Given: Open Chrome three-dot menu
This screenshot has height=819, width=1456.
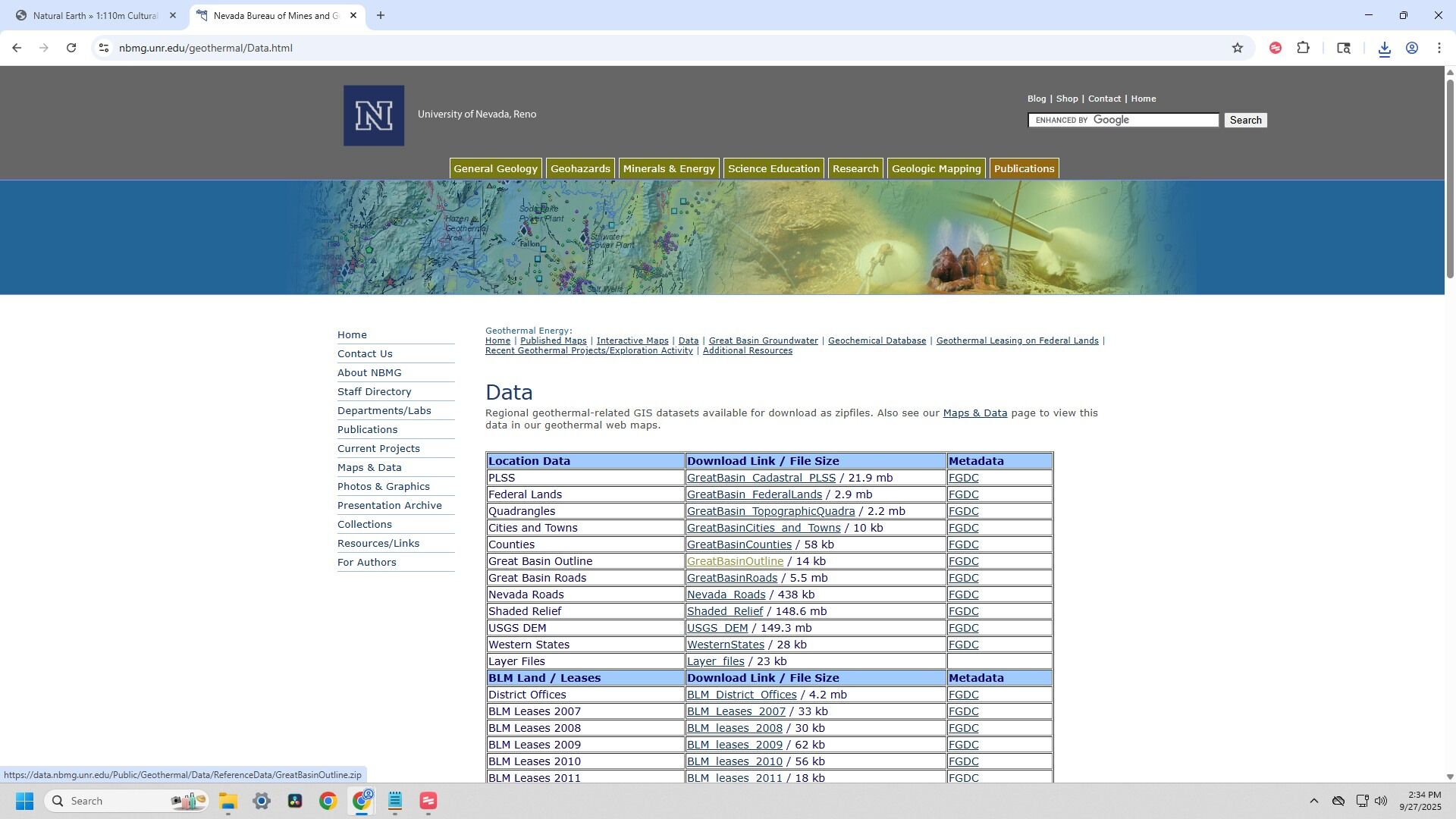Looking at the screenshot, I should pos(1439,48).
